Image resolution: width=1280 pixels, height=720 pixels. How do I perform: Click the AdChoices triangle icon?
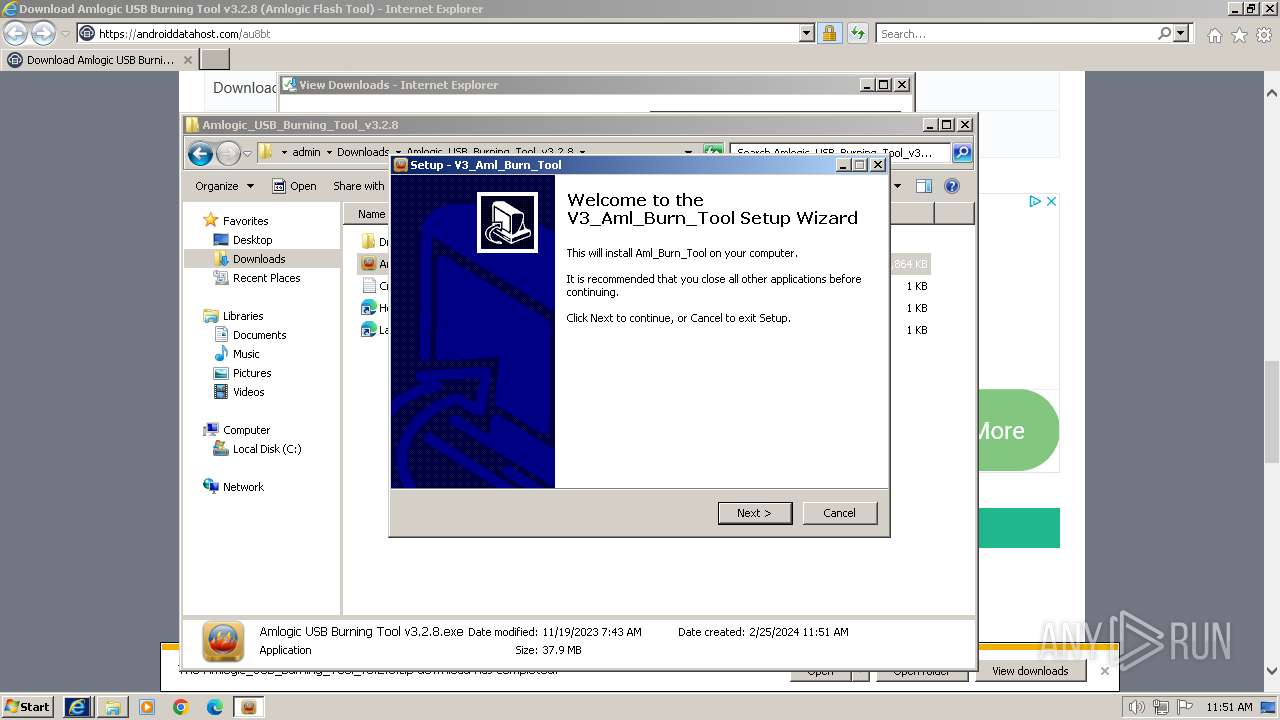[1036, 201]
